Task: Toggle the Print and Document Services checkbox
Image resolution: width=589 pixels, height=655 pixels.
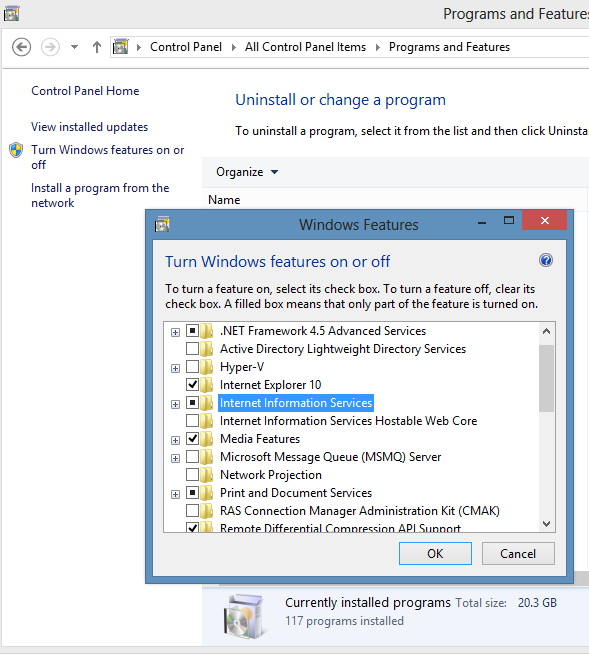Action: pyautogui.click(x=192, y=493)
